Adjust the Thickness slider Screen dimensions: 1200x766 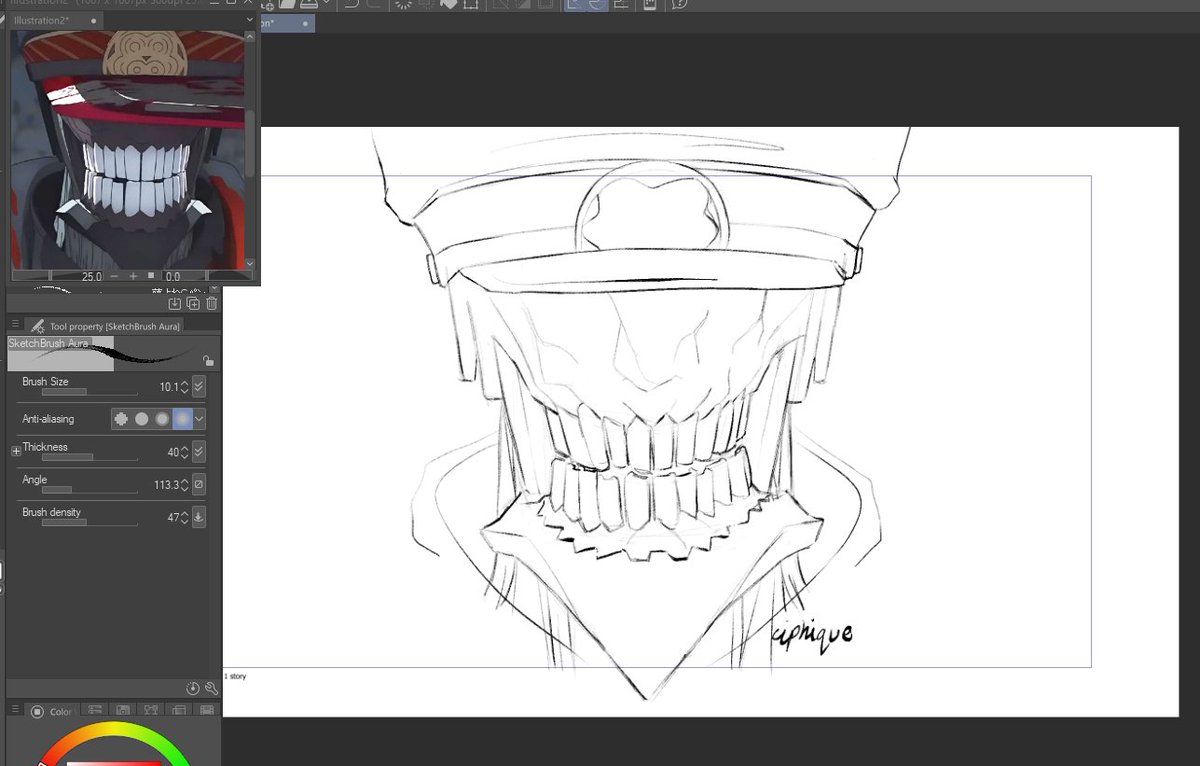pyautogui.click(x=89, y=457)
